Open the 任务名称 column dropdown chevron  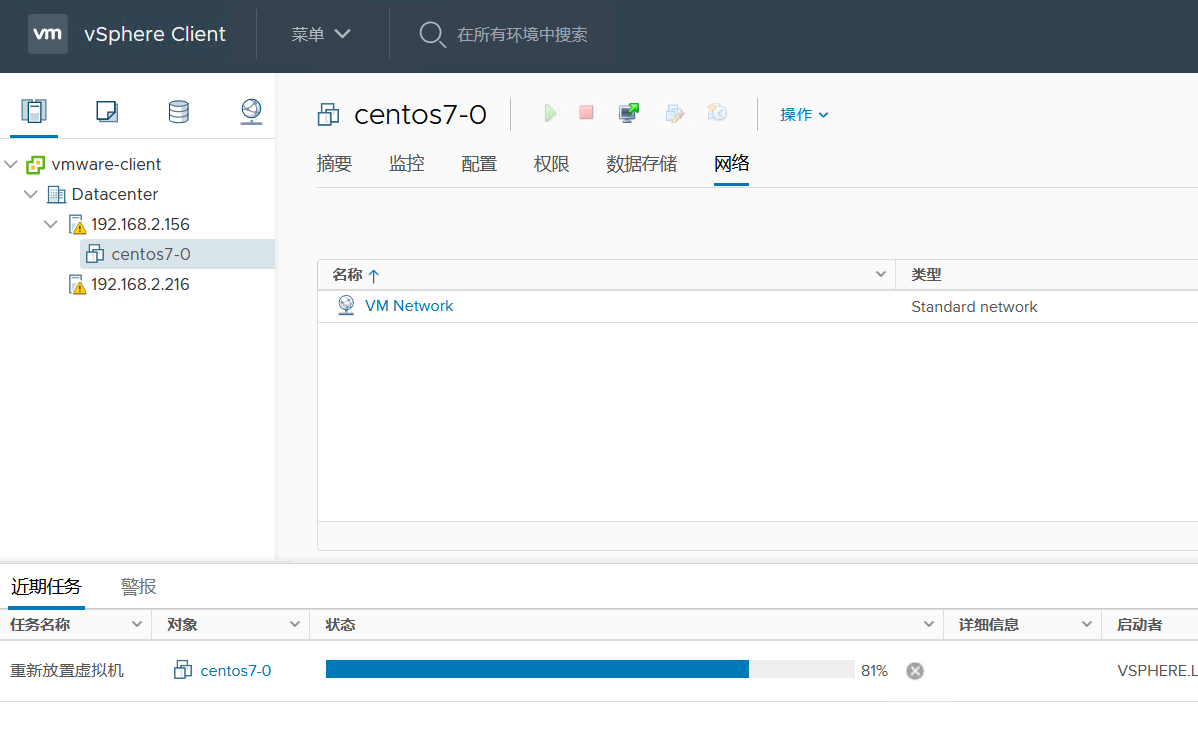pyautogui.click(x=137, y=624)
